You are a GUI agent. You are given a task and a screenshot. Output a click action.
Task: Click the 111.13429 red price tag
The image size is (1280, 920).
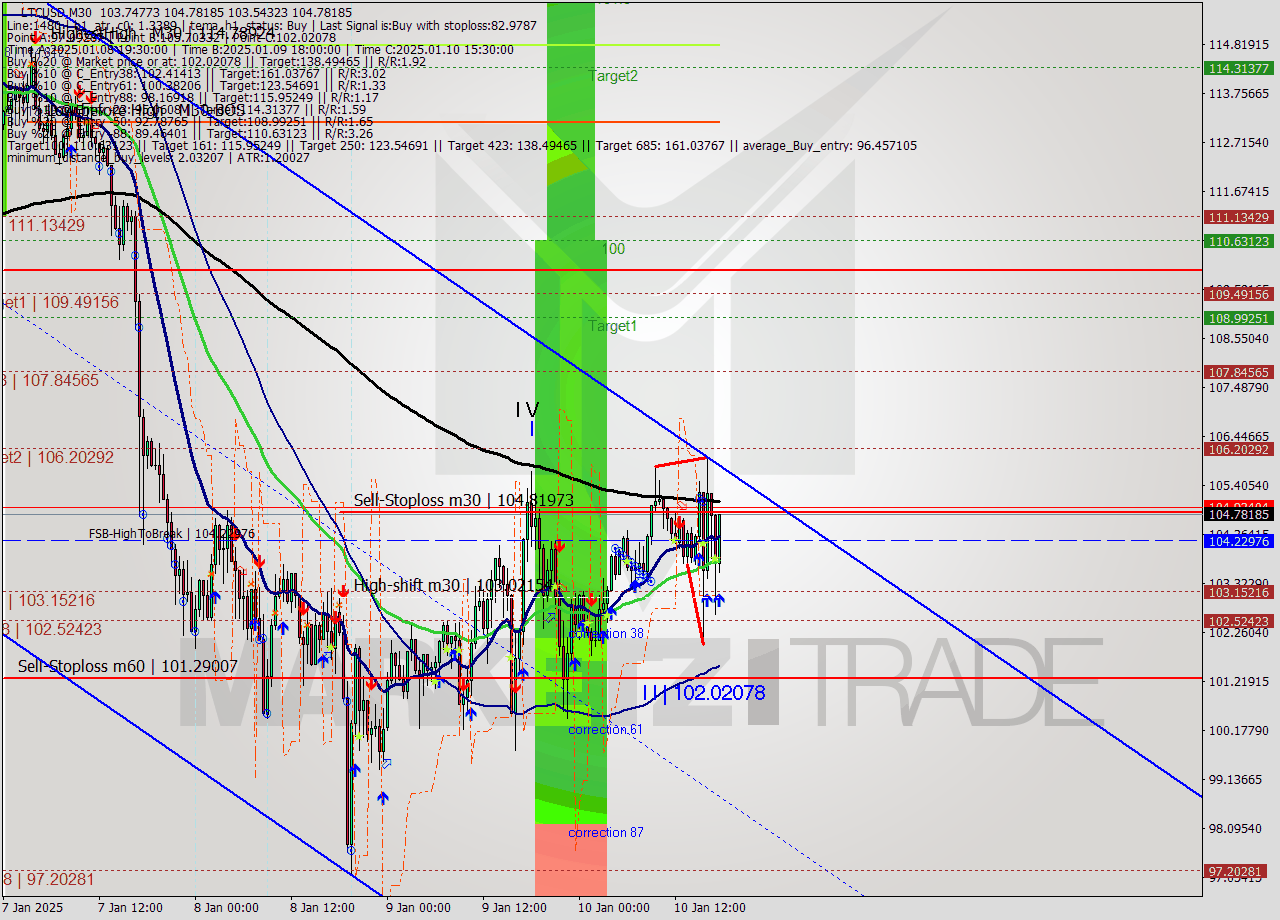click(1239, 217)
